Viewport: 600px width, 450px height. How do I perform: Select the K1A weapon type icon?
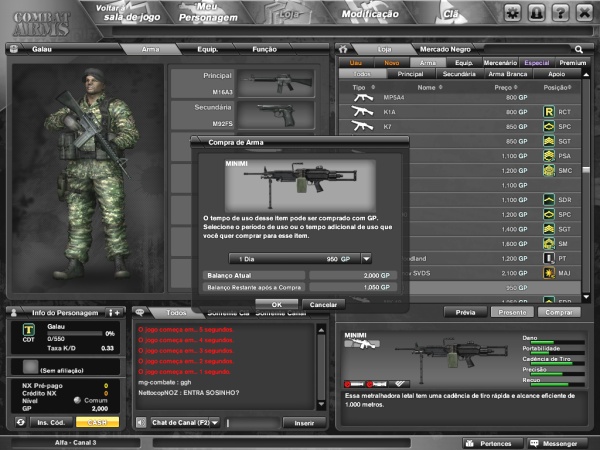click(362, 112)
